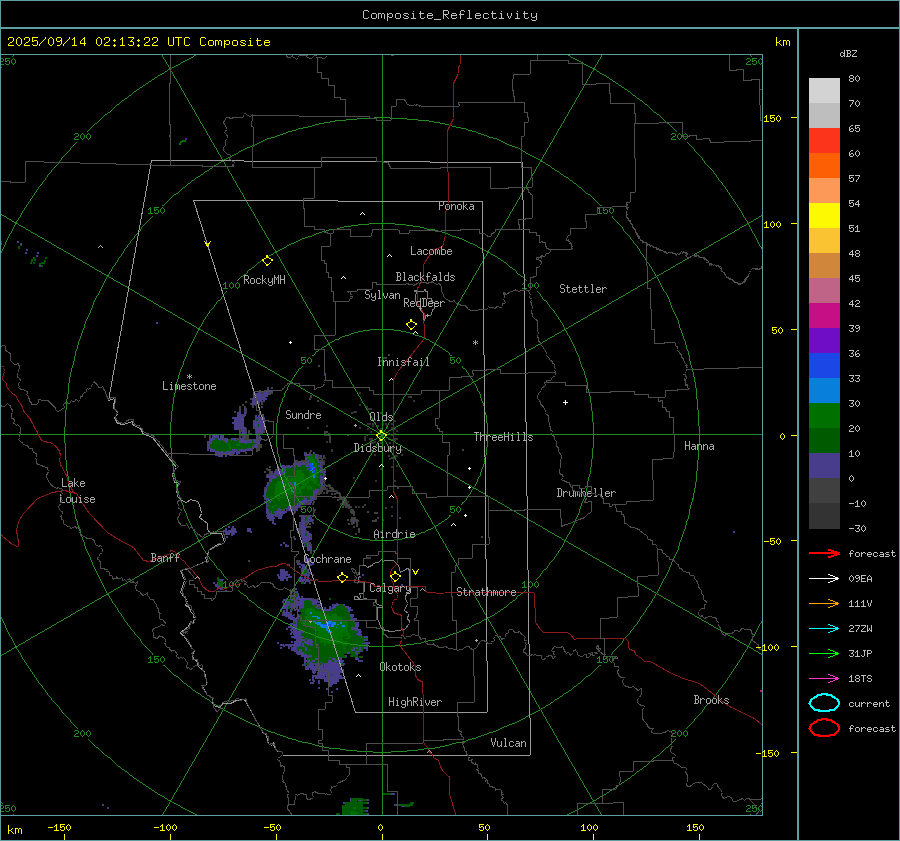Click the red forecast ellipse in the legend
The height and width of the screenshot is (841, 900).
[x=824, y=728]
